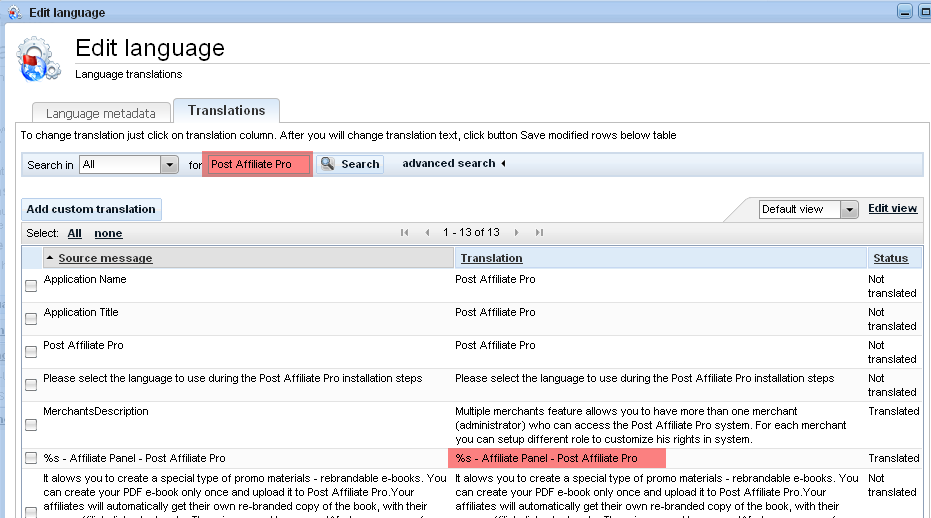Tick checkbox for Application Title row
The width and height of the screenshot is (931, 518).
31,319
